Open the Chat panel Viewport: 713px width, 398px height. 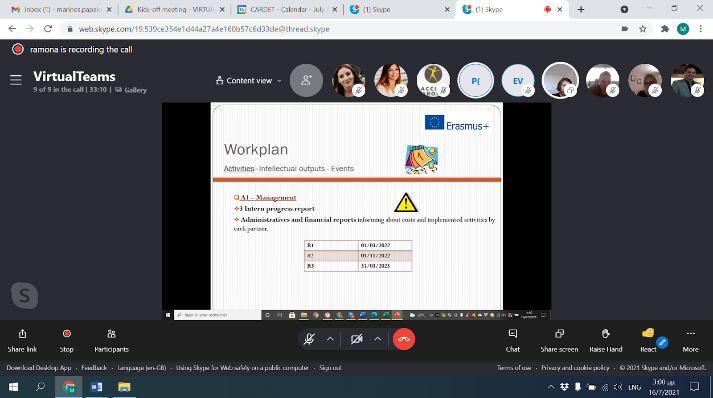point(512,341)
